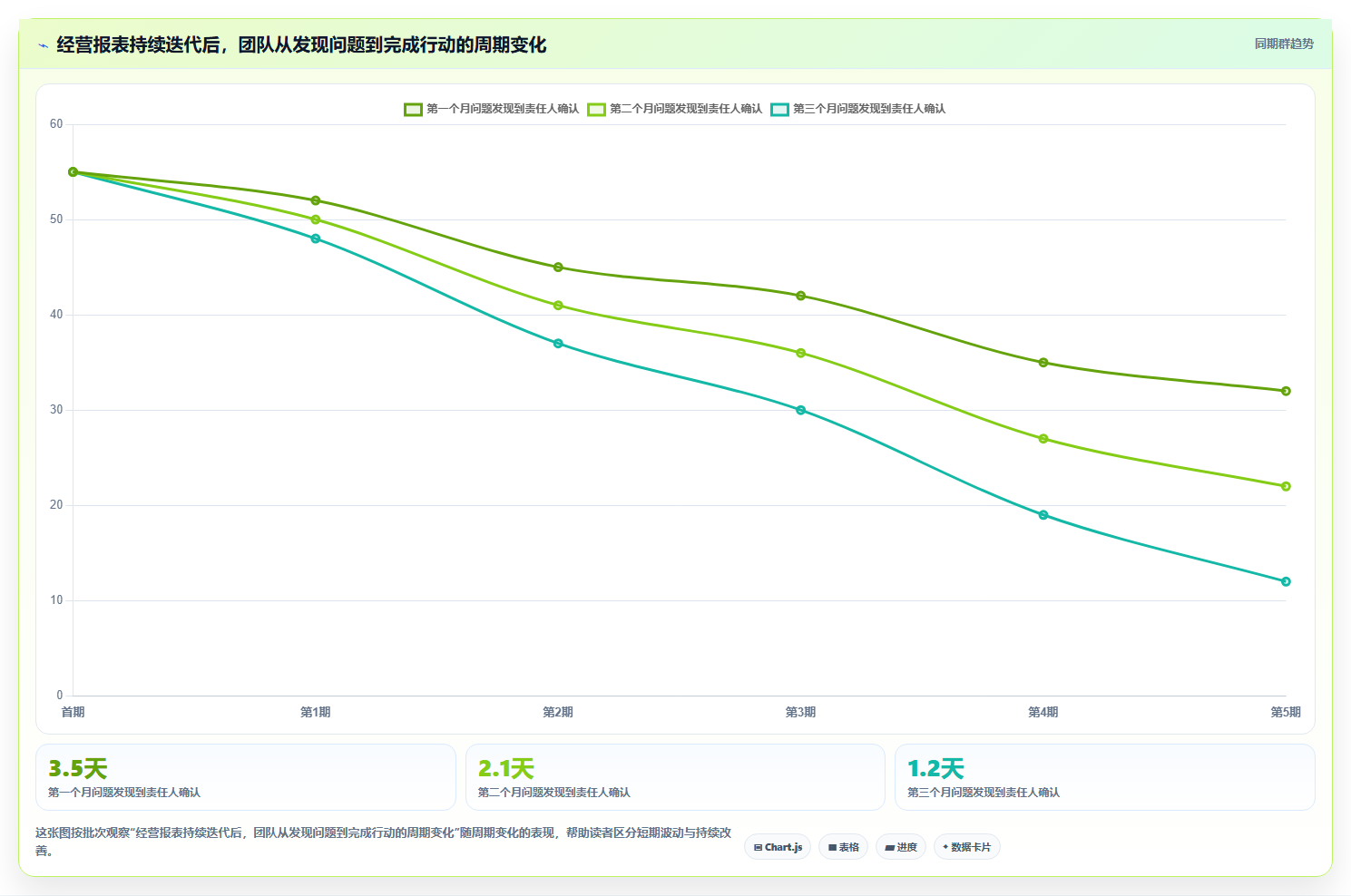Image resolution: width=1351 pixels, height=896 pixels.
Task: Click second-month data point at 第1期
Action: tap(316, 219)
